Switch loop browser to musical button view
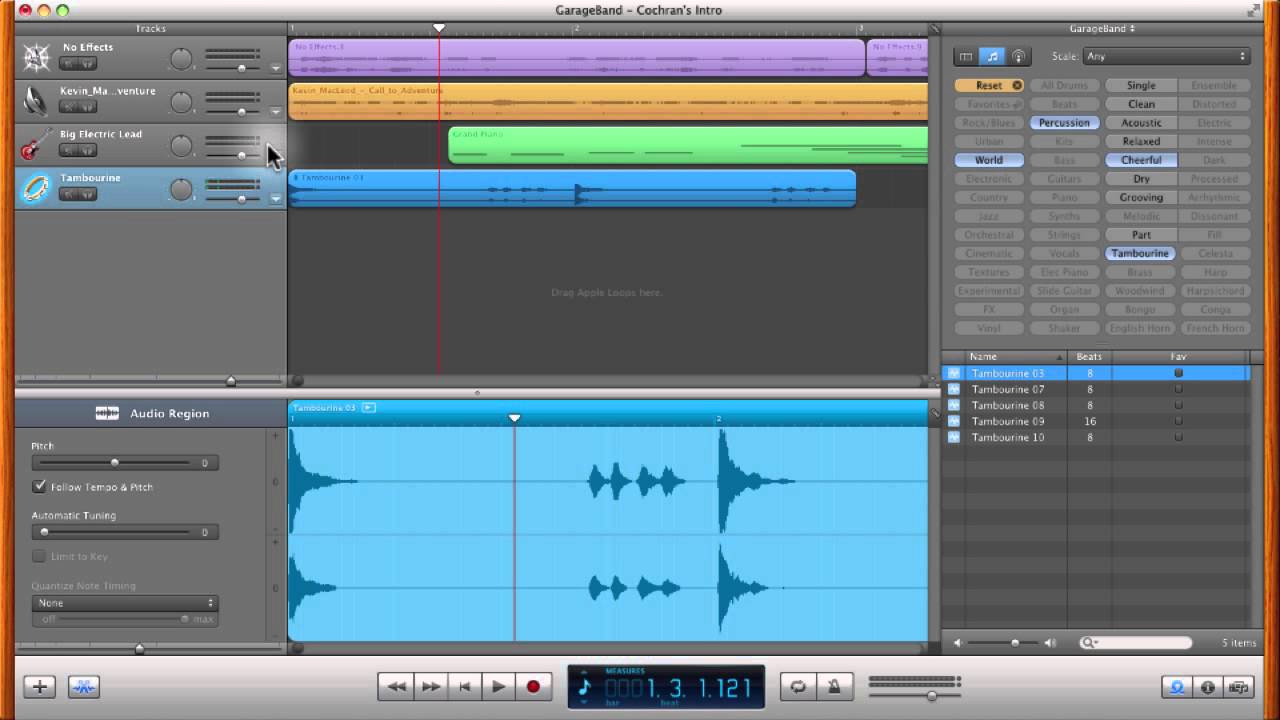This screenshot has width=1280, height=720. tap(991, 57)
